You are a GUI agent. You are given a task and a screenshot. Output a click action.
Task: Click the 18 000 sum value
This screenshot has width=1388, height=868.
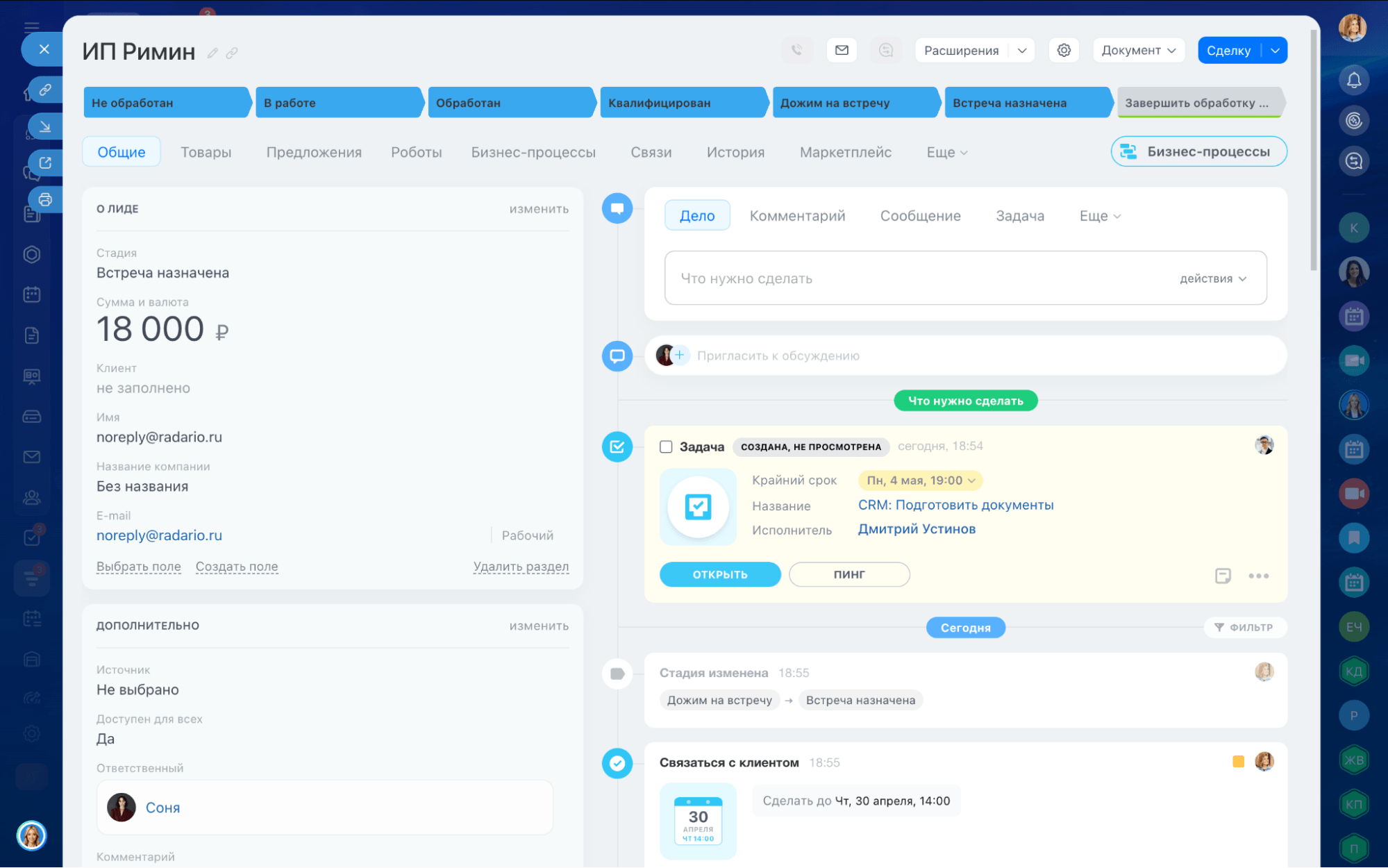[x=150, y=329]
